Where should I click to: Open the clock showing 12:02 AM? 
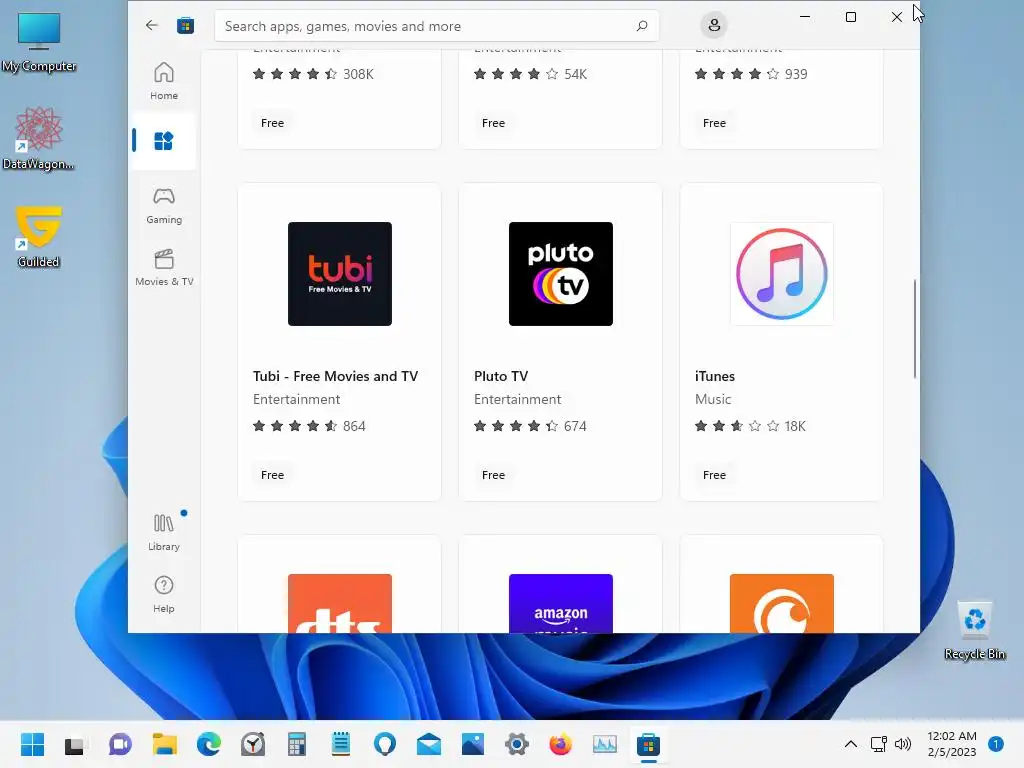(952, 744)
